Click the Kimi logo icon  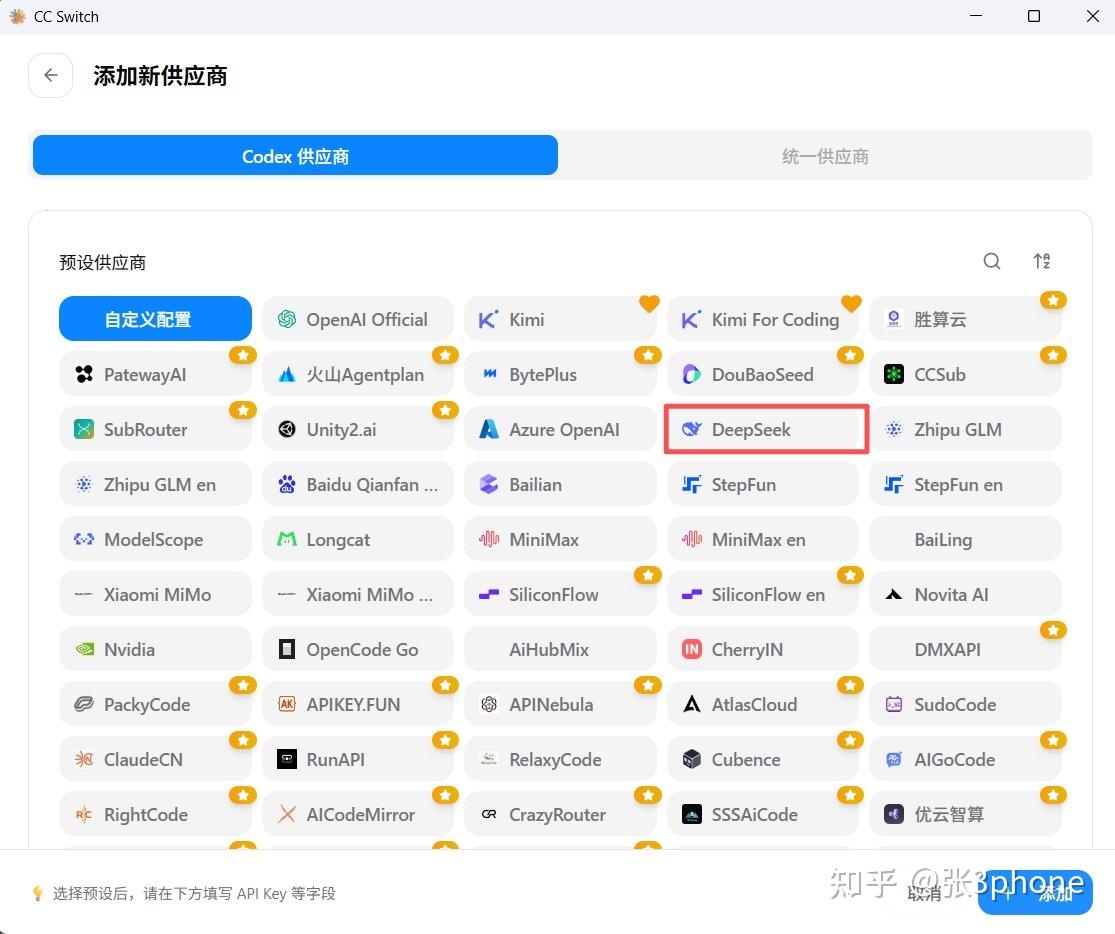(x=489, y=319)
